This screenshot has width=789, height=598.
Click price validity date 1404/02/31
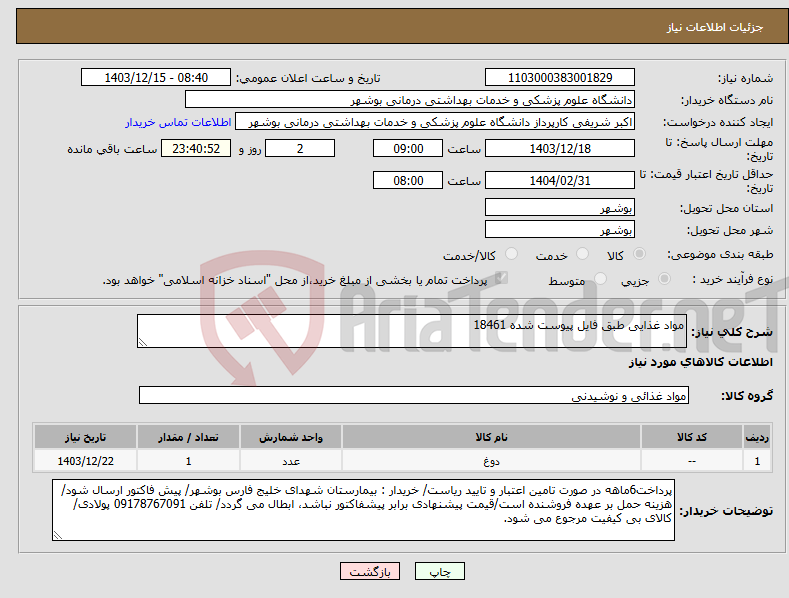click(x=560, y=180)
